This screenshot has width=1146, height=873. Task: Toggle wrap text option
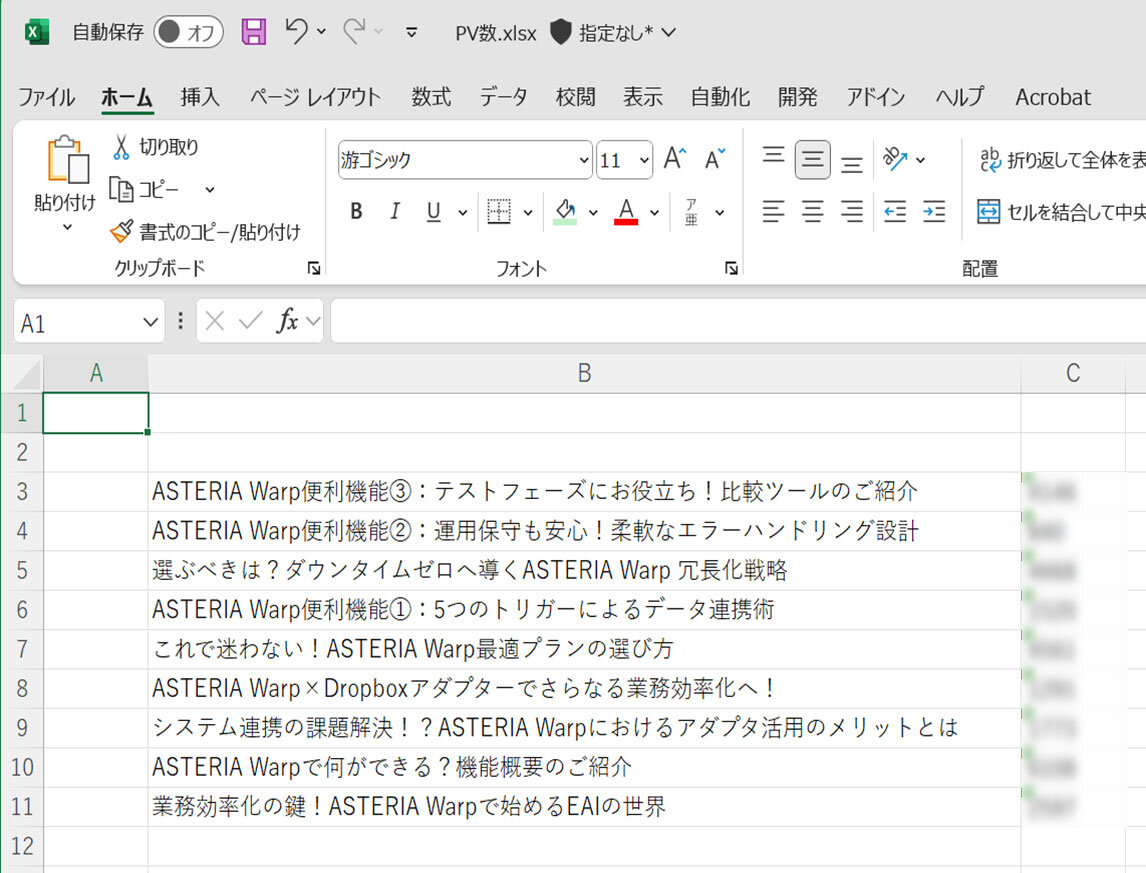click(1060, 159)
